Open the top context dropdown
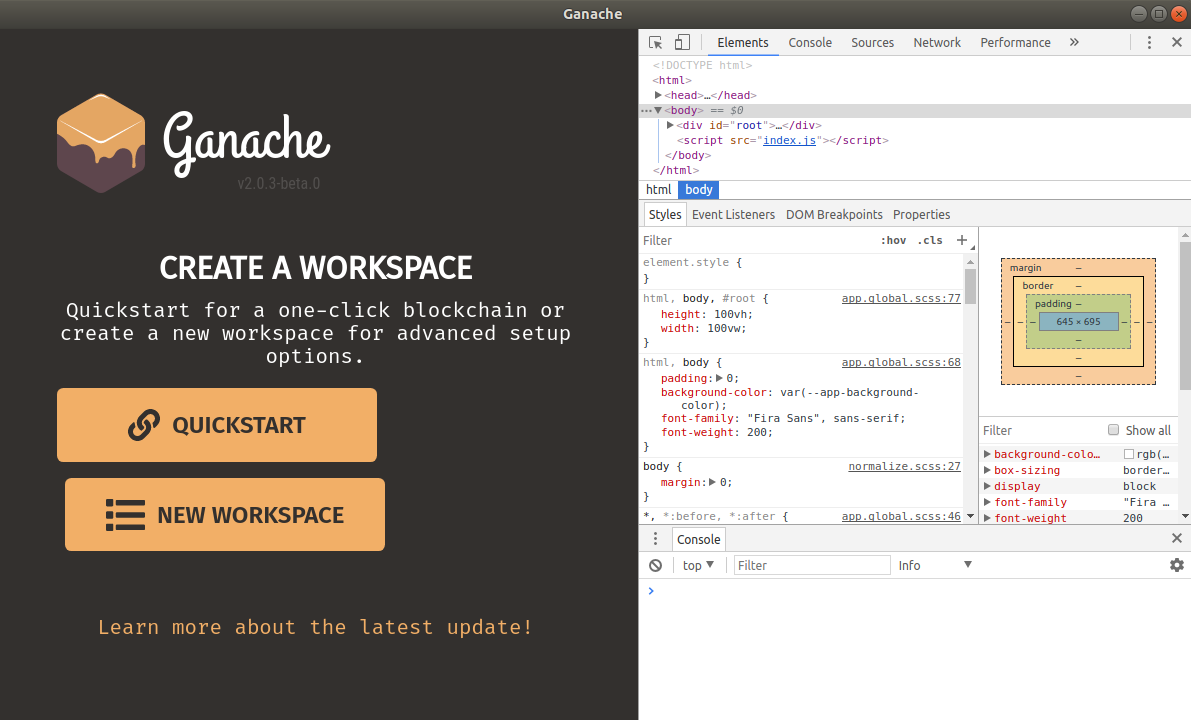 (698, 565)
